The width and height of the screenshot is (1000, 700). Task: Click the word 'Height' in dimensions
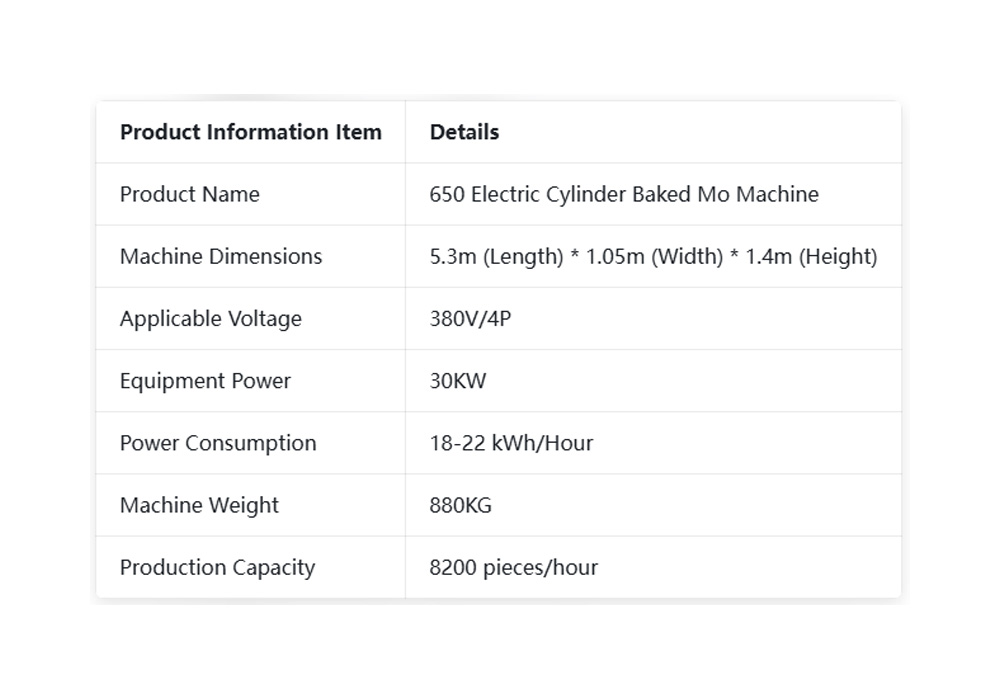[838, 256]
